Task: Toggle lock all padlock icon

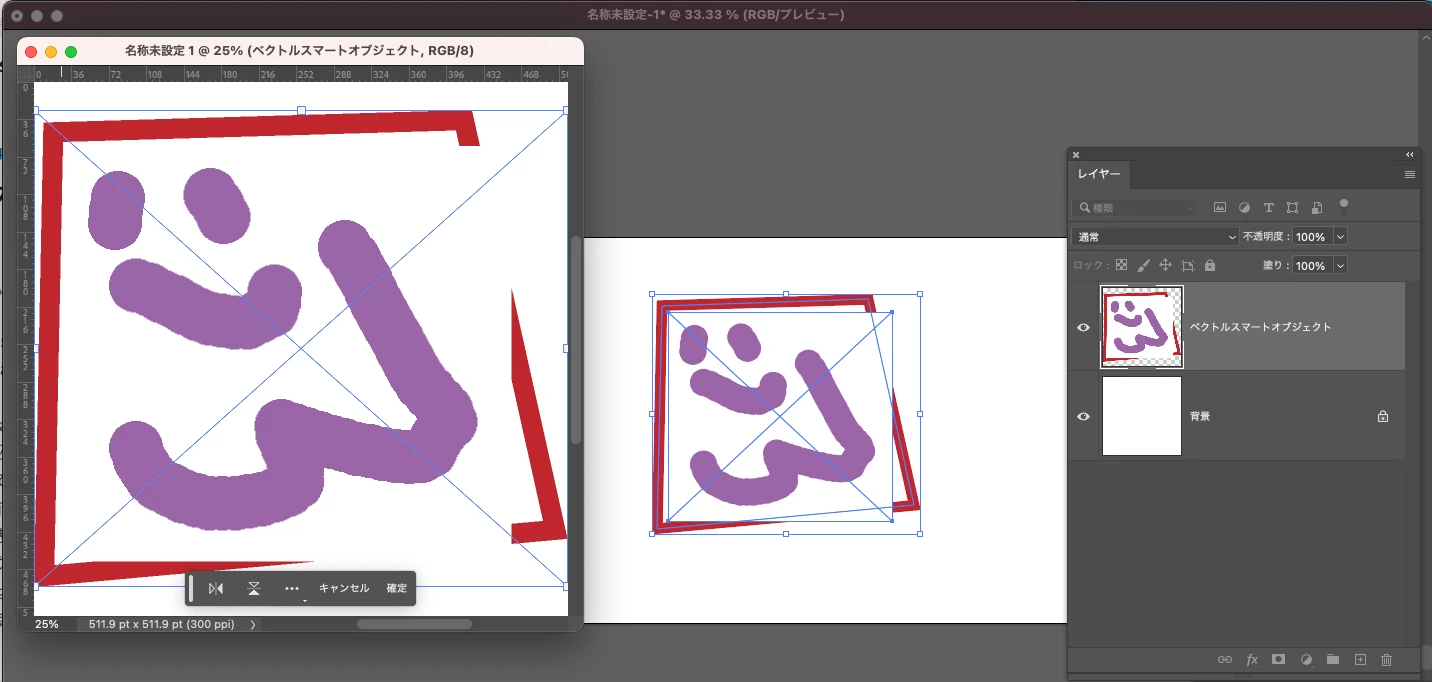Action: (1210, 266)
